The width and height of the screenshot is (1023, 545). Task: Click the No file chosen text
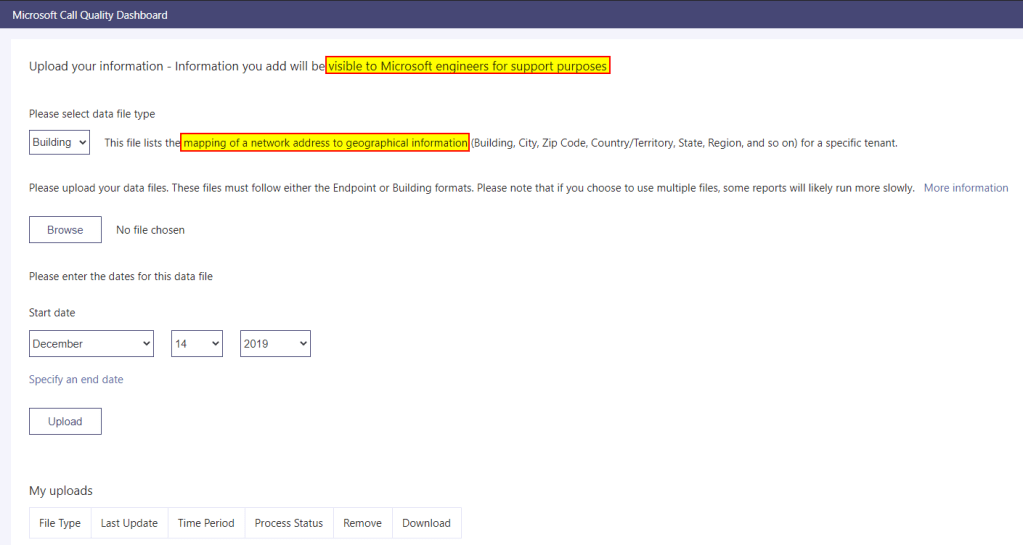pos(150,230)
